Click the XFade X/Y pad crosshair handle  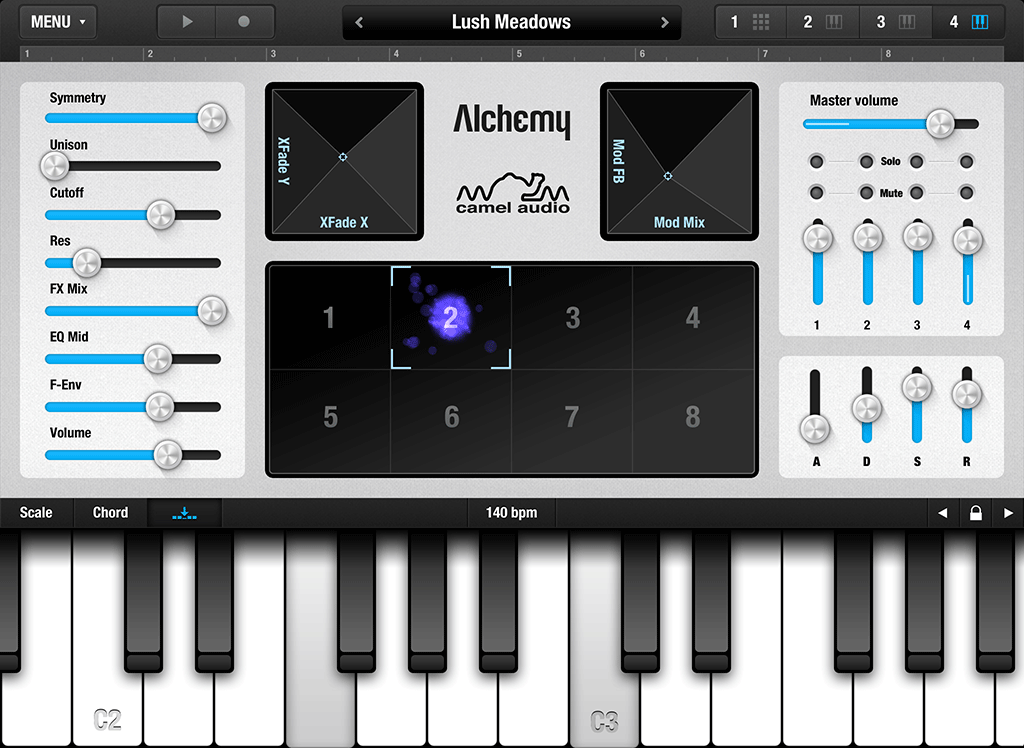click(343, 157)
